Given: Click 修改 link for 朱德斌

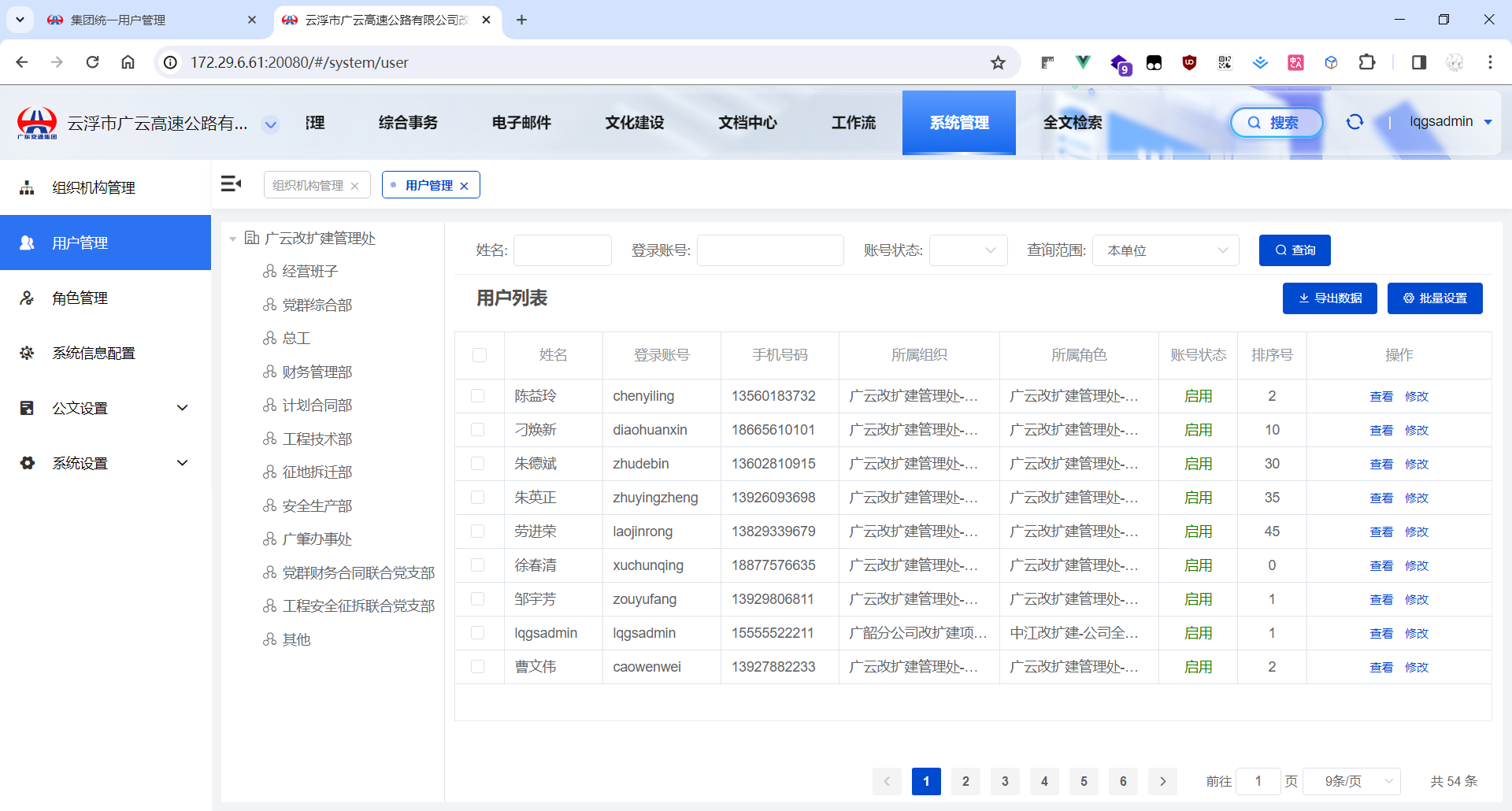Looking at the screenshot, I should (x=1416, y=465).
